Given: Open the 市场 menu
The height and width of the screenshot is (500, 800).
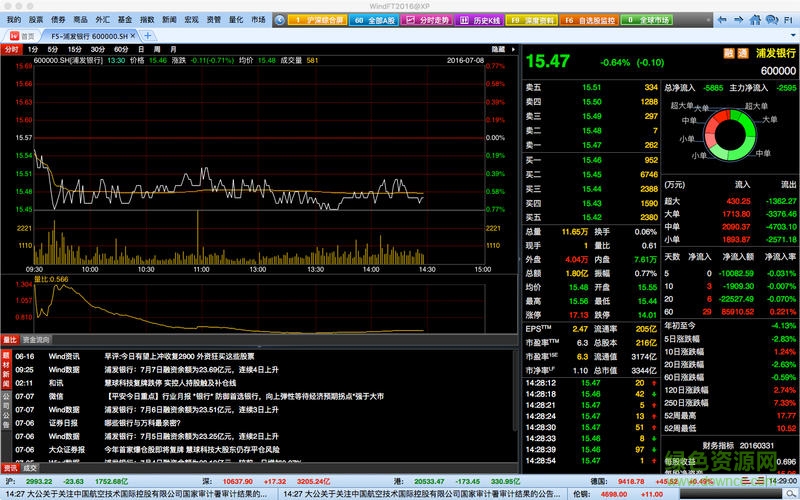Looking at the screenshot, I should tap(258, 19).
